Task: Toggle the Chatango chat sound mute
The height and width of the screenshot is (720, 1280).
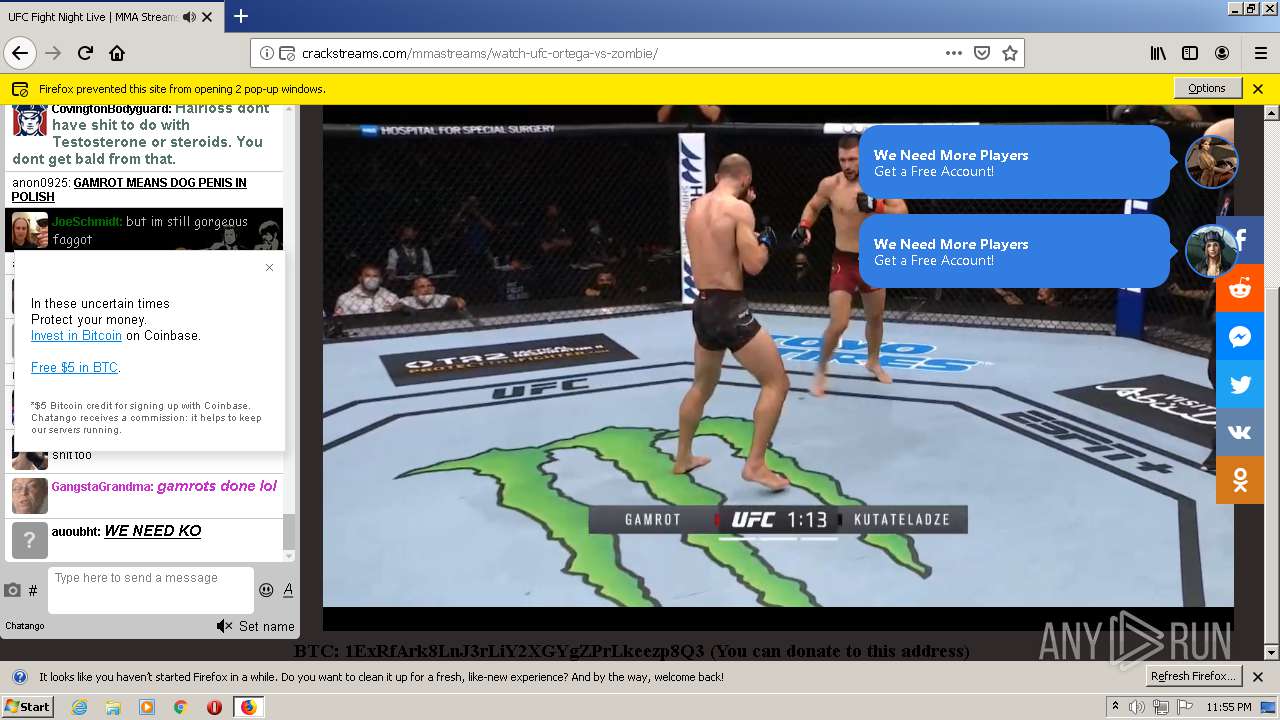Action: [x=224, y=626]
